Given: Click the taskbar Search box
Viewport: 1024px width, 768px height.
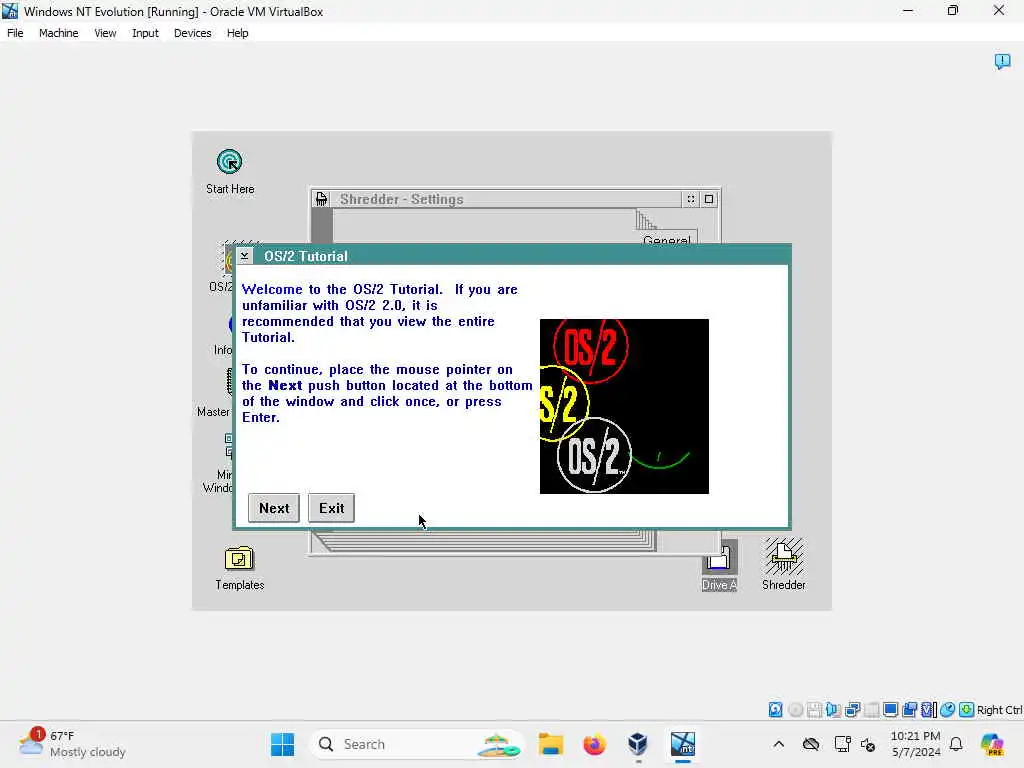Looking at the screenshot, I should [416, 744].
